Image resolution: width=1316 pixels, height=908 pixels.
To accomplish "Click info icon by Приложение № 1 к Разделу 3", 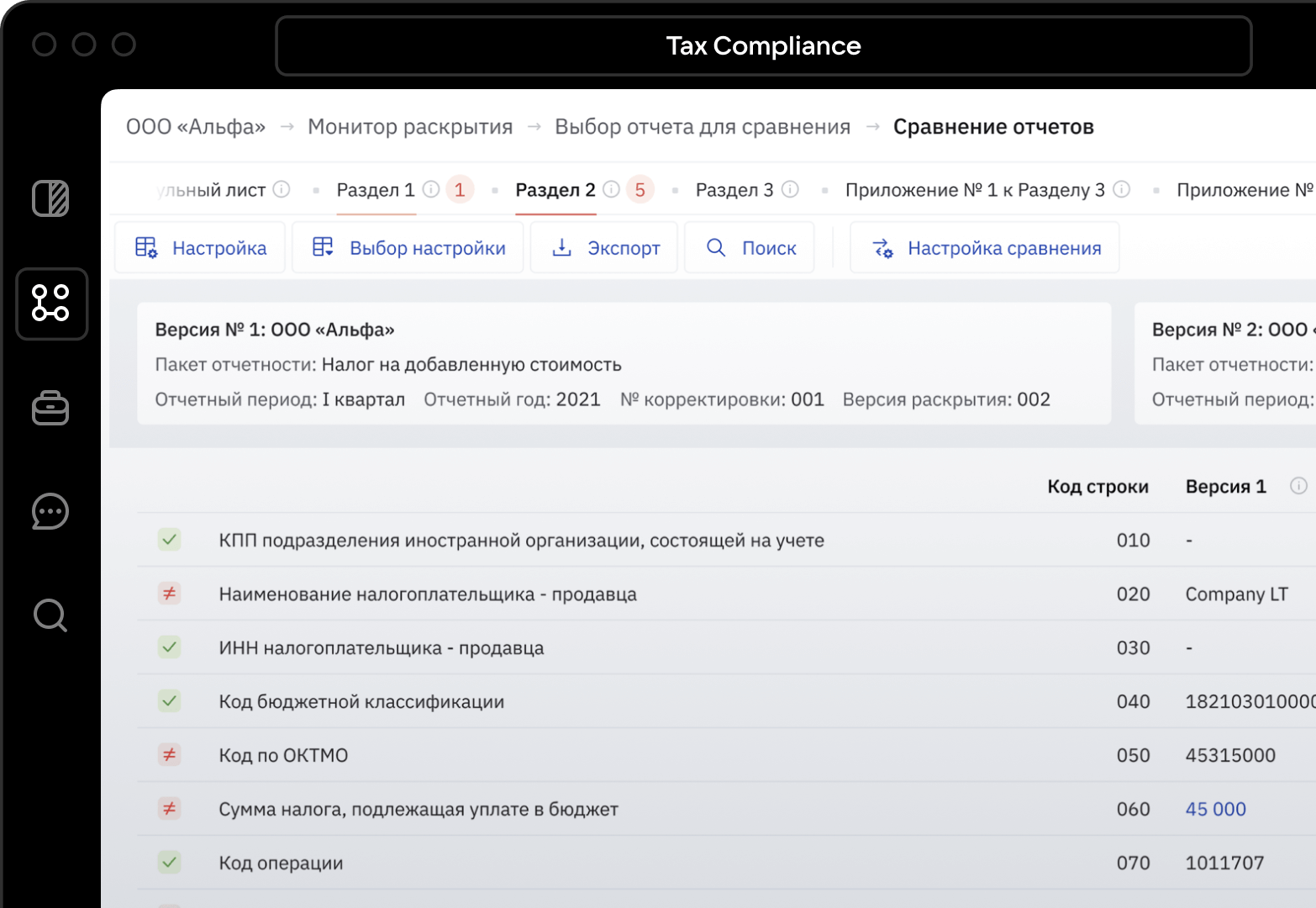I will 1121,189.
